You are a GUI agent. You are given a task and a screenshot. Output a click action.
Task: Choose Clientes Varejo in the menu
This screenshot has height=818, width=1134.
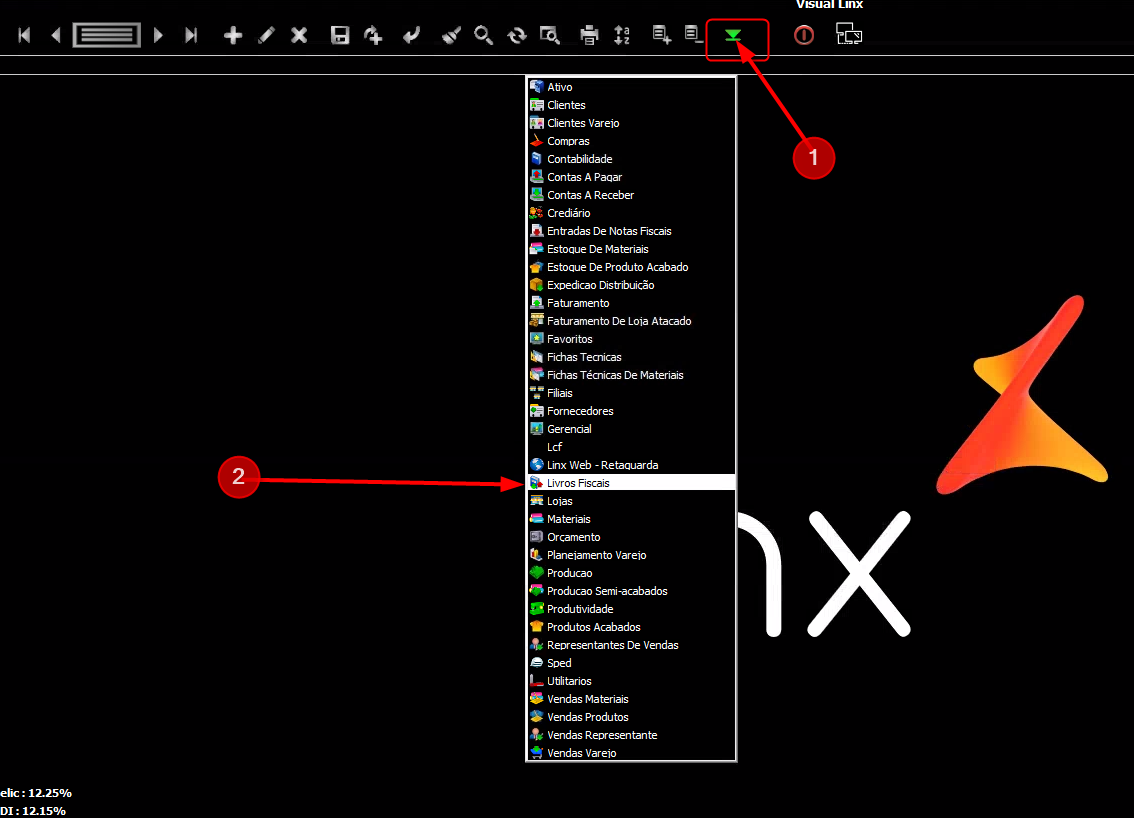pos(631,123)
